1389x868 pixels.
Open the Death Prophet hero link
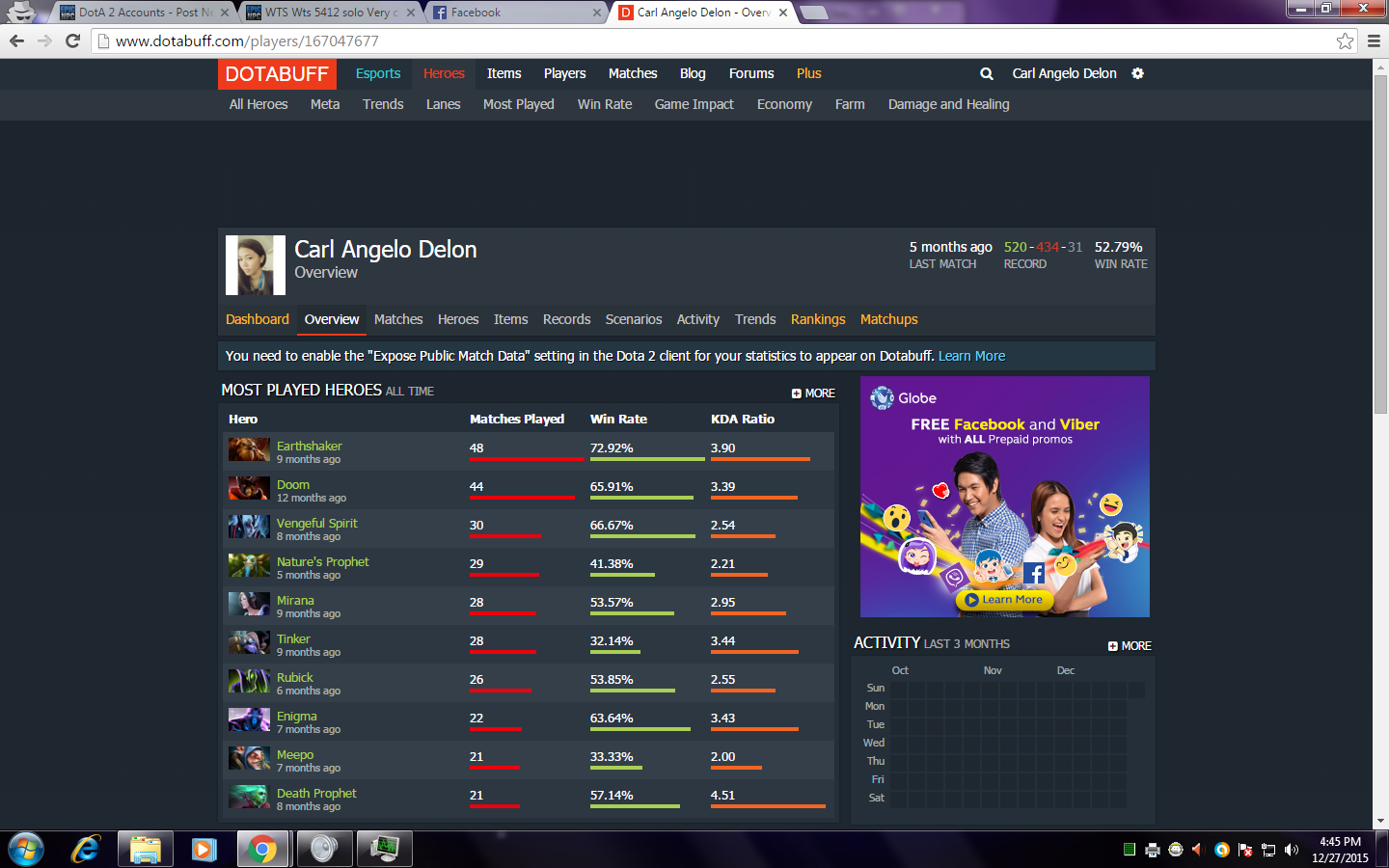coord(316,793)
